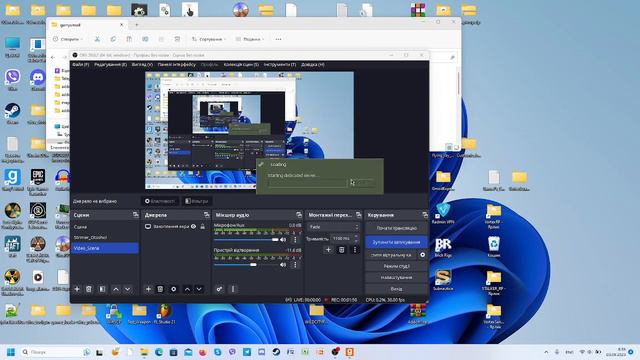Viewport: 640px width, 360px height.
Task: Open the Edit menu in OBS
Action: point(110,64)
